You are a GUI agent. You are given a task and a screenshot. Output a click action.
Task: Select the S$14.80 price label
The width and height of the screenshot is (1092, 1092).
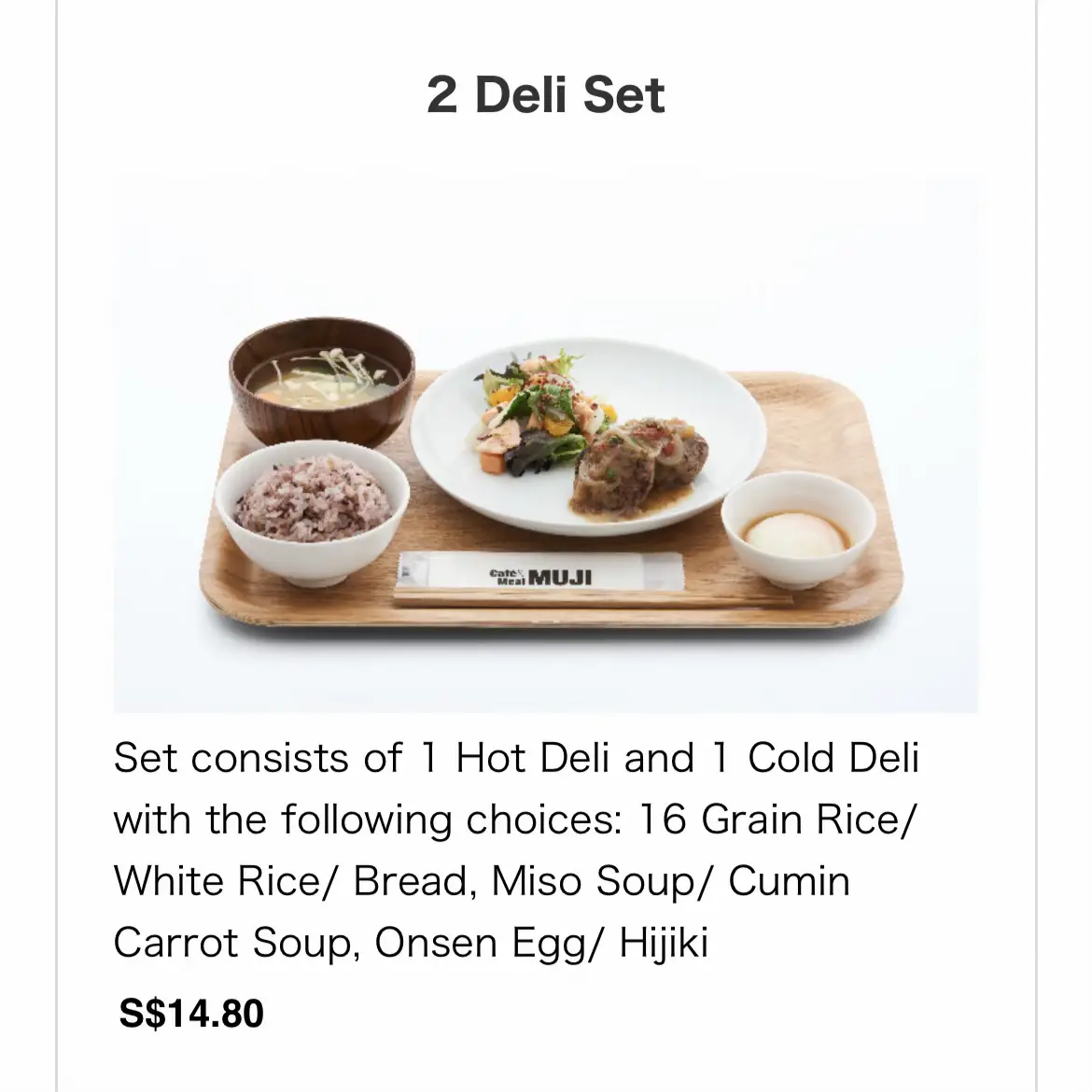click(191, 1013)
